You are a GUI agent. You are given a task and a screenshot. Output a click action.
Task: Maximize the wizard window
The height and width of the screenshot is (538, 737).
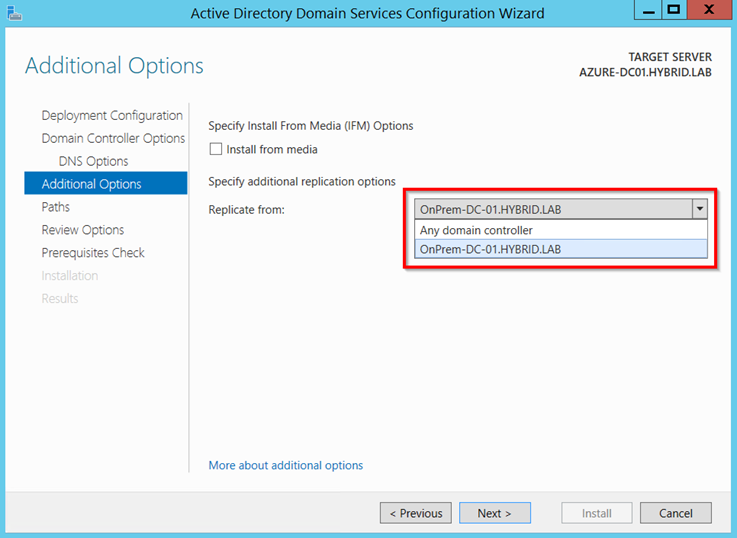(x=674, y=10)
